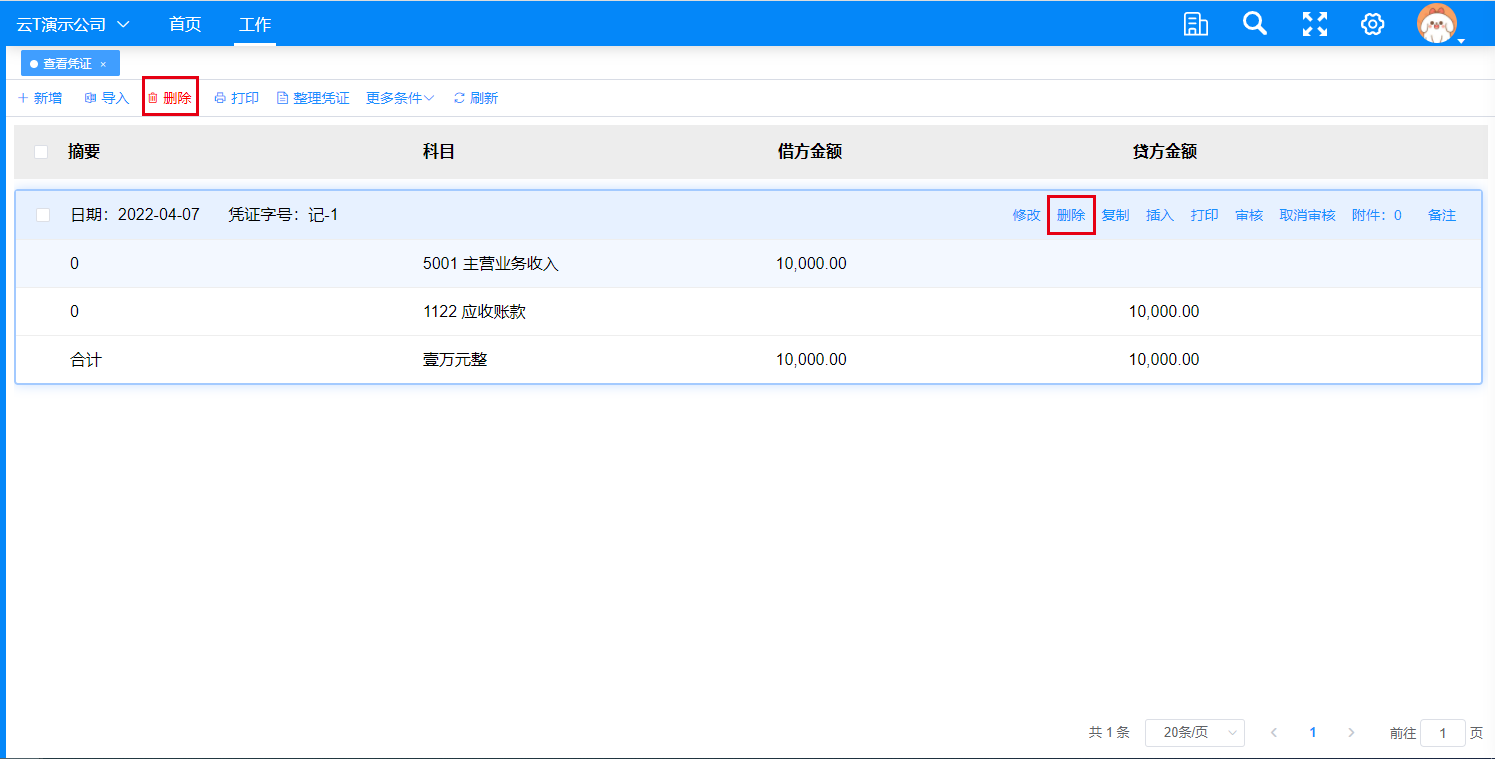Close the 查看凭证 tab
Screen dimensions: 1495x759
coord(103,64)
